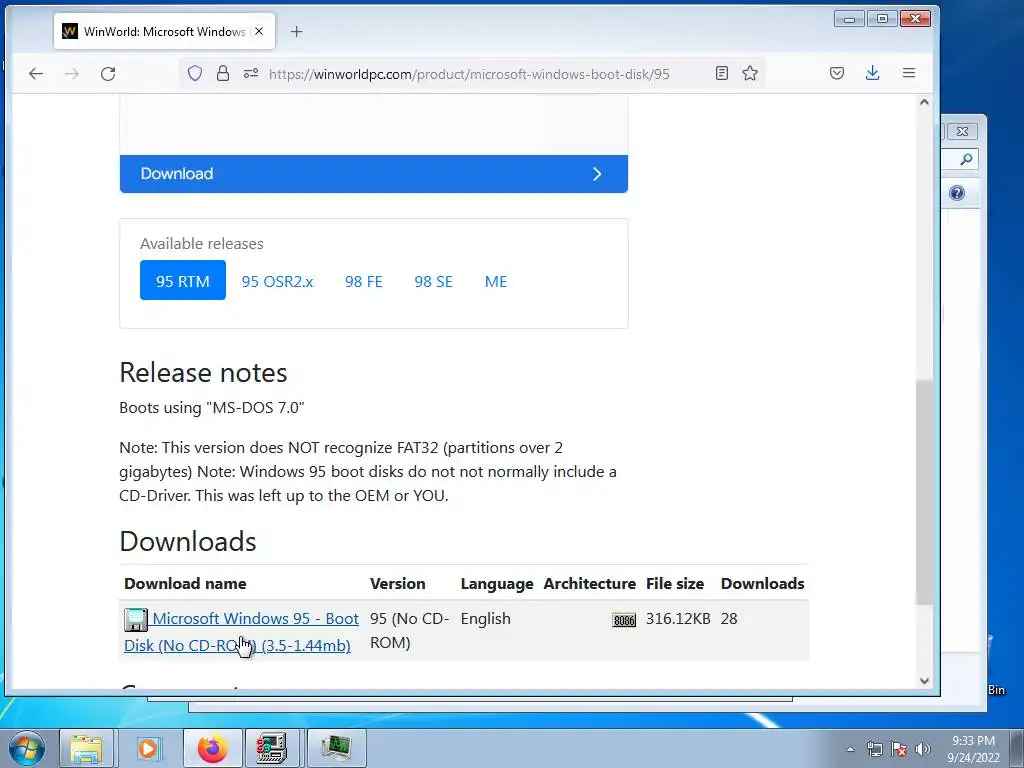This screenshot has height=768, width=1024.
Task: Save page to Pocket
Action: click(x=837, y=73)
